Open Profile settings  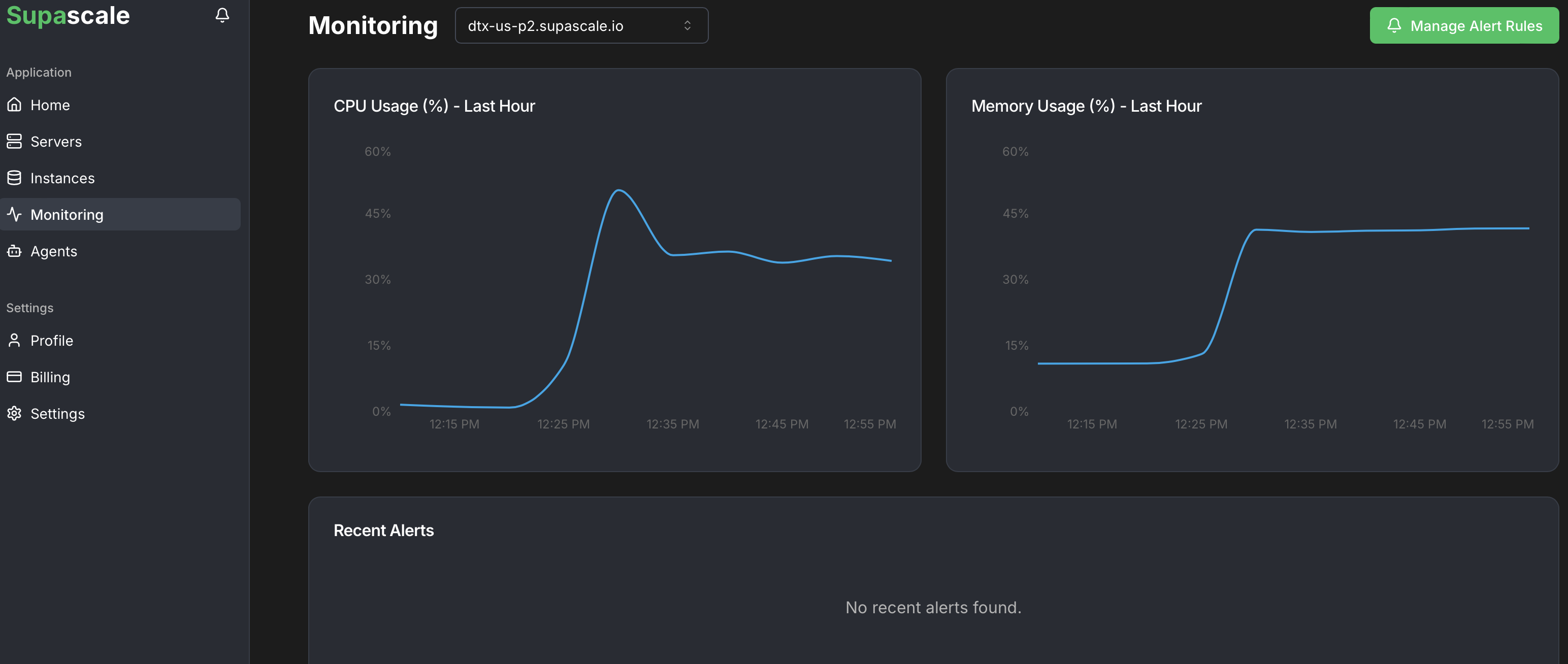(x=52, y=340)
